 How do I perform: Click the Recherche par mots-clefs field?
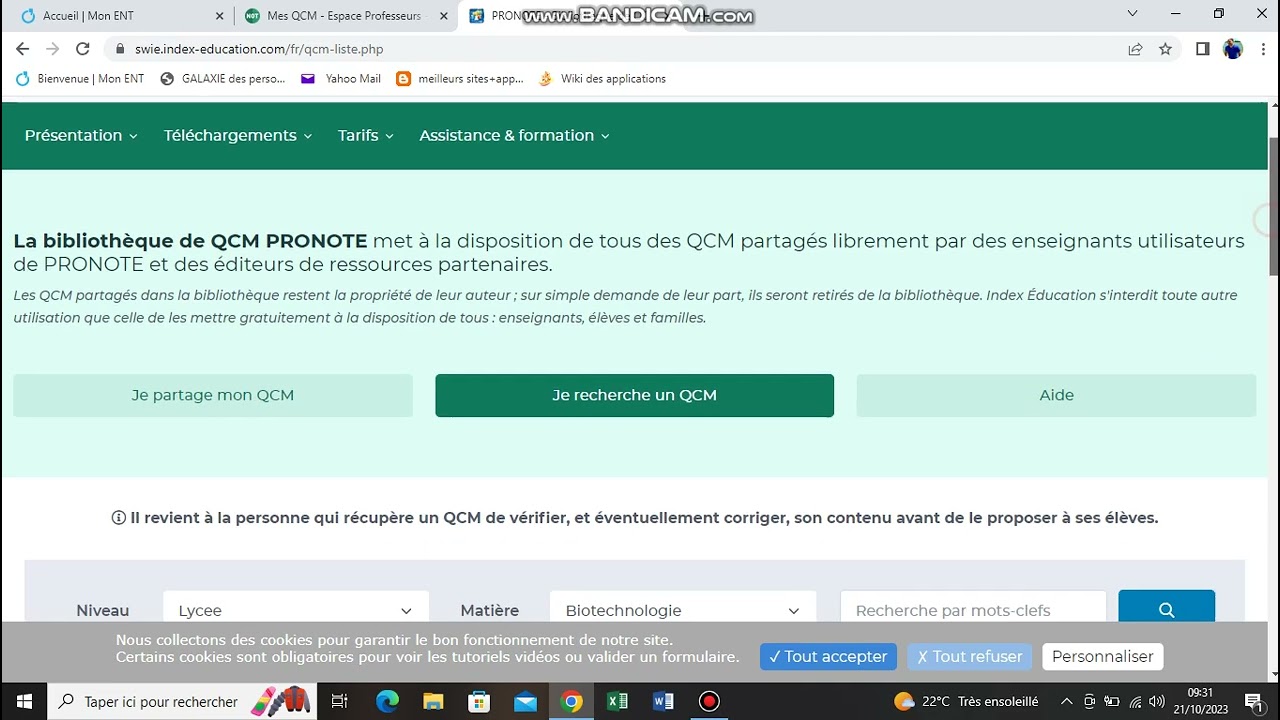click(x=973, y=610)
